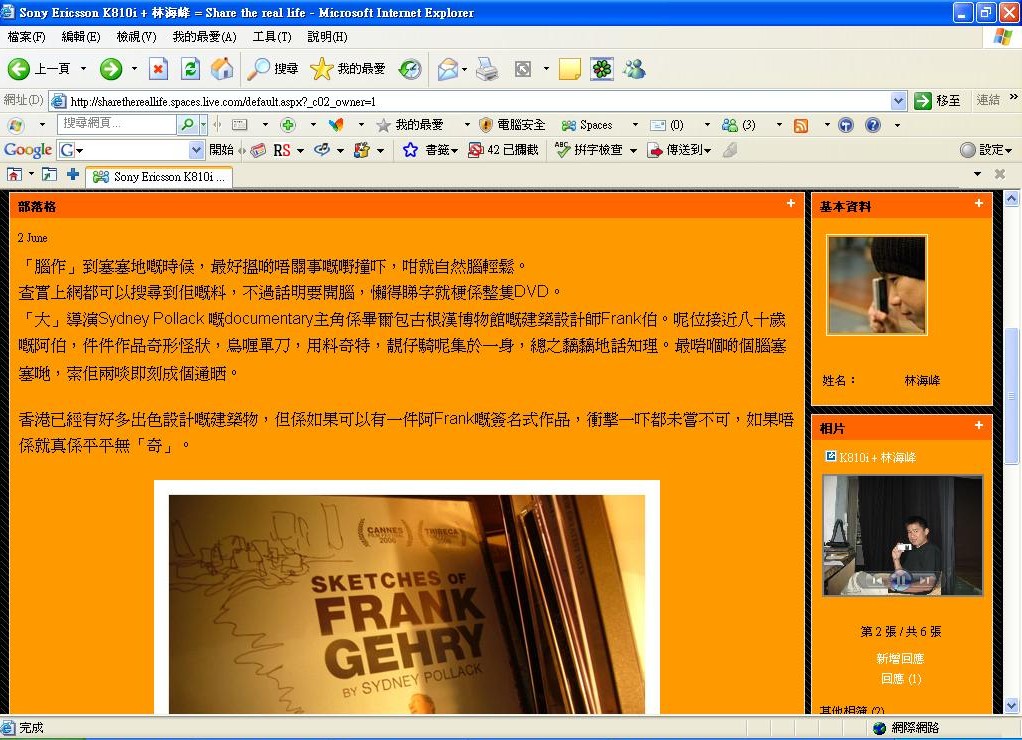Launch ICQ via the green flower icon
Screen dimensions: 1022x740
tap(602, 68)
